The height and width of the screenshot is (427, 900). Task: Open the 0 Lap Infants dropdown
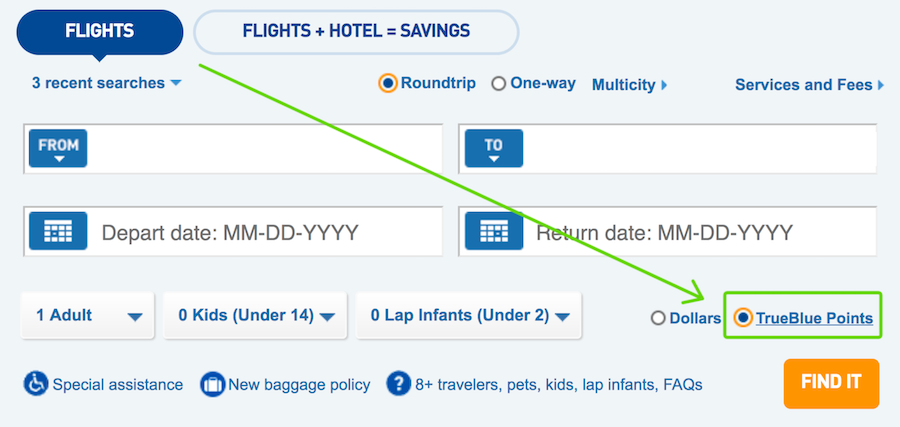pos(469,315)
